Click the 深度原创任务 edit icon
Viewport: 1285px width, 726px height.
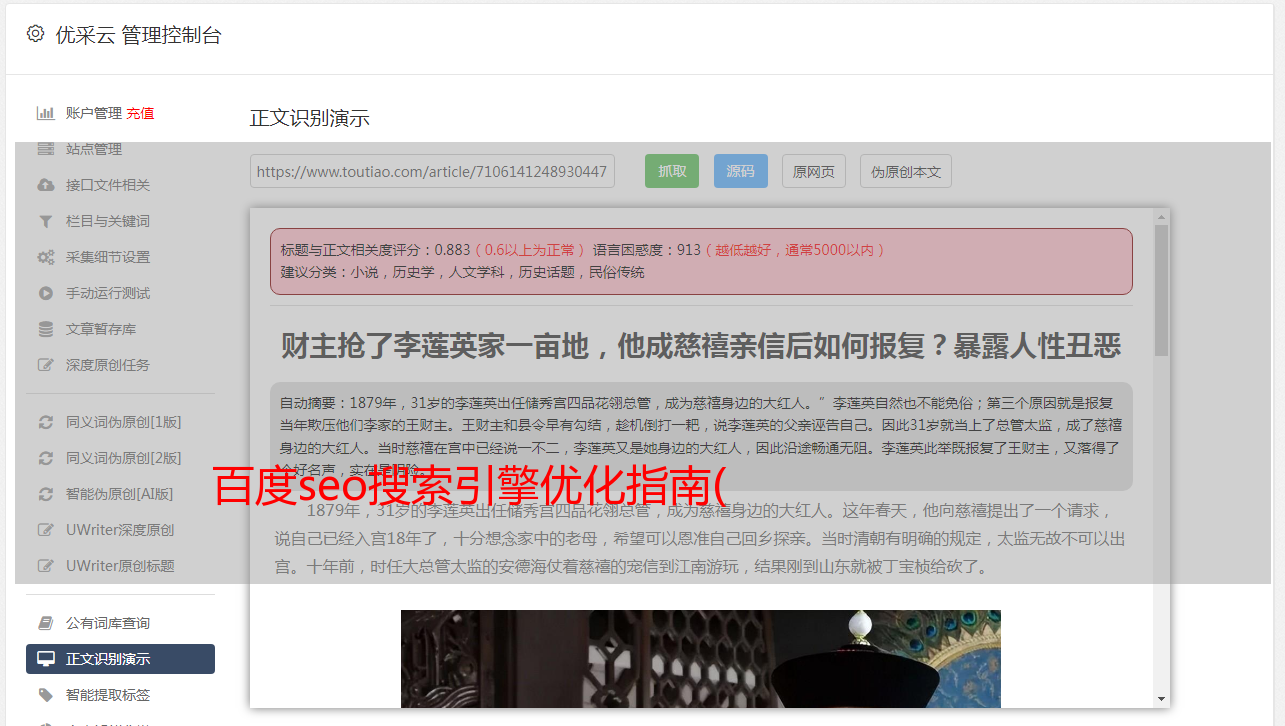pos(45,365)
